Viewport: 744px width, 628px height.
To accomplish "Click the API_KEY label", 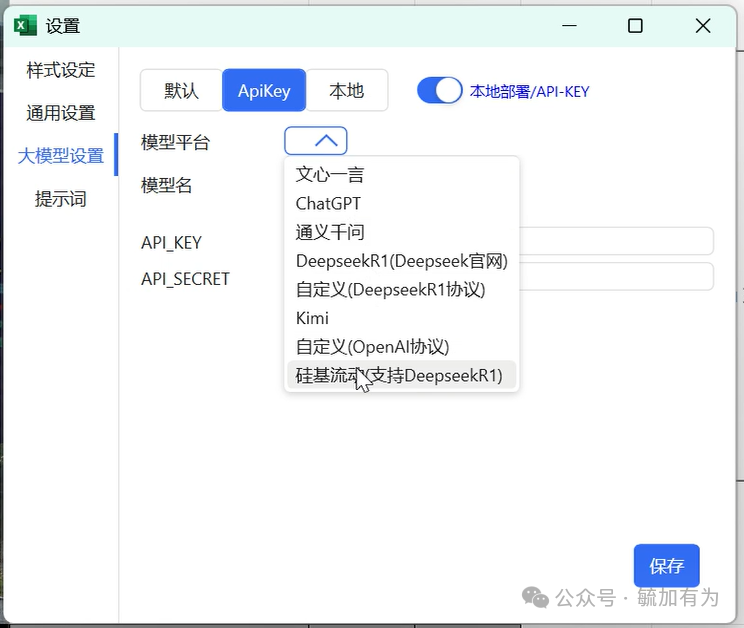I will [171, 242].
